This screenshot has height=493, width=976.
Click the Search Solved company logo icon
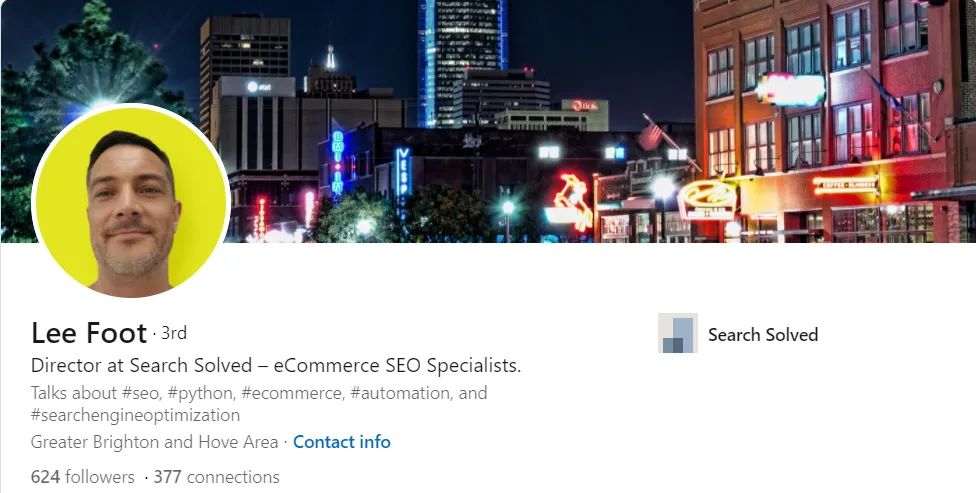point(677,333)
